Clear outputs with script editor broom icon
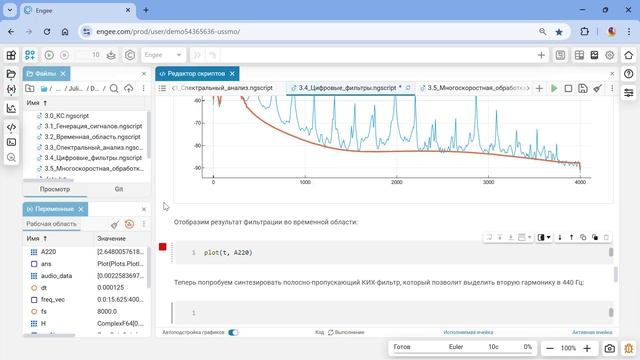 click(598, 88)
